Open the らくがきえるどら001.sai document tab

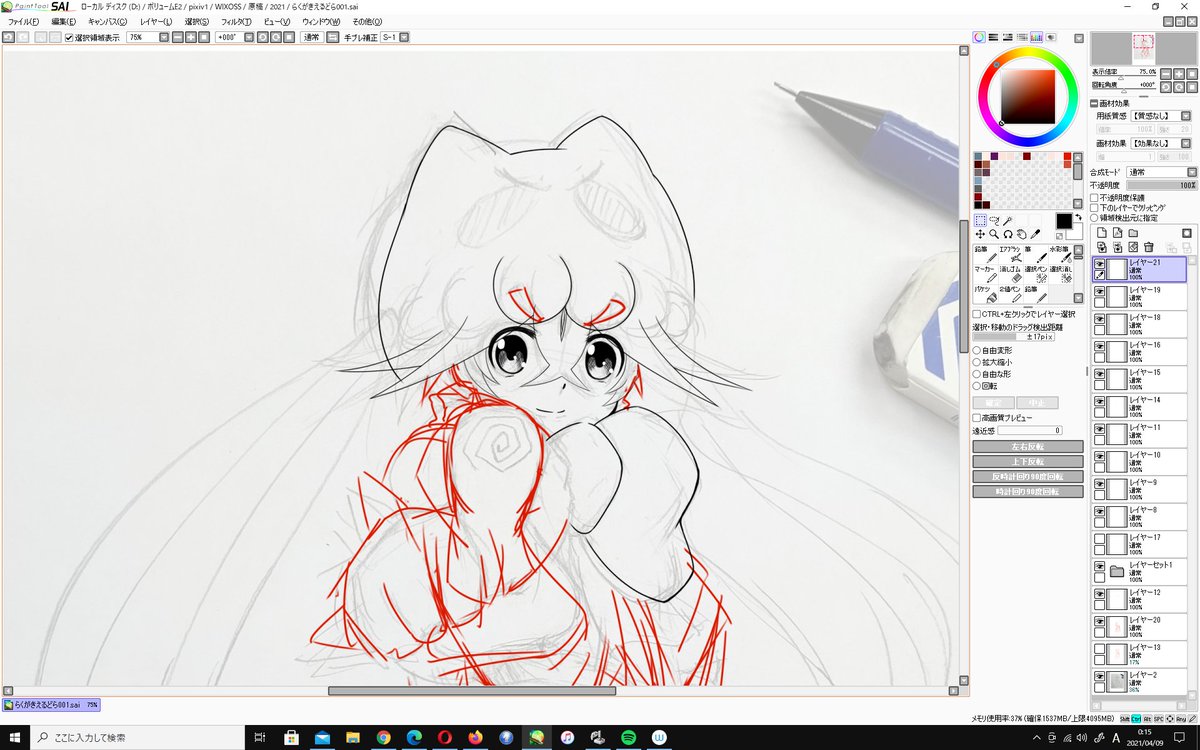tap(51, 705)
